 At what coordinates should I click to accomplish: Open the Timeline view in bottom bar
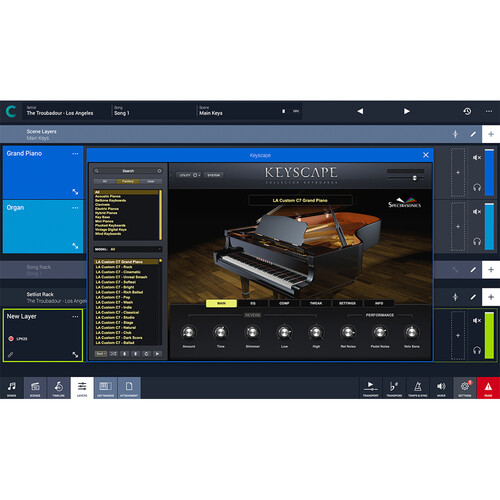click(x=59, y=388)
